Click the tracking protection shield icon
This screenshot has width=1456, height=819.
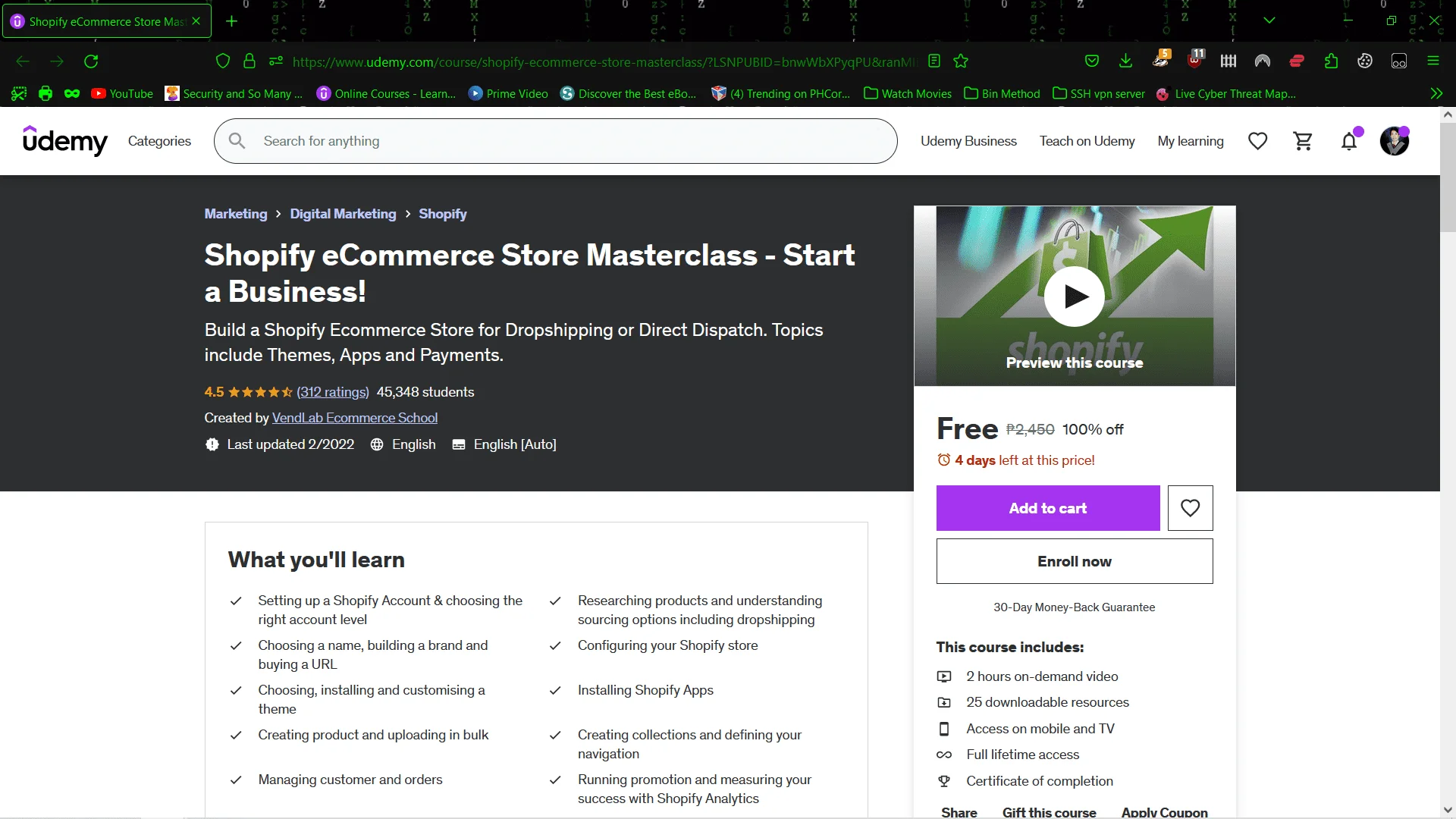click(222, 61)
